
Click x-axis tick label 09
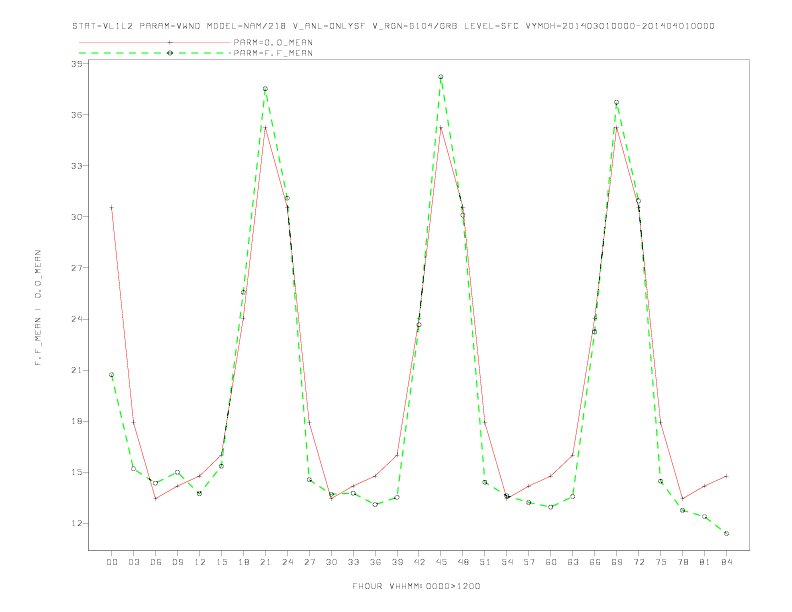pos(177,562)
